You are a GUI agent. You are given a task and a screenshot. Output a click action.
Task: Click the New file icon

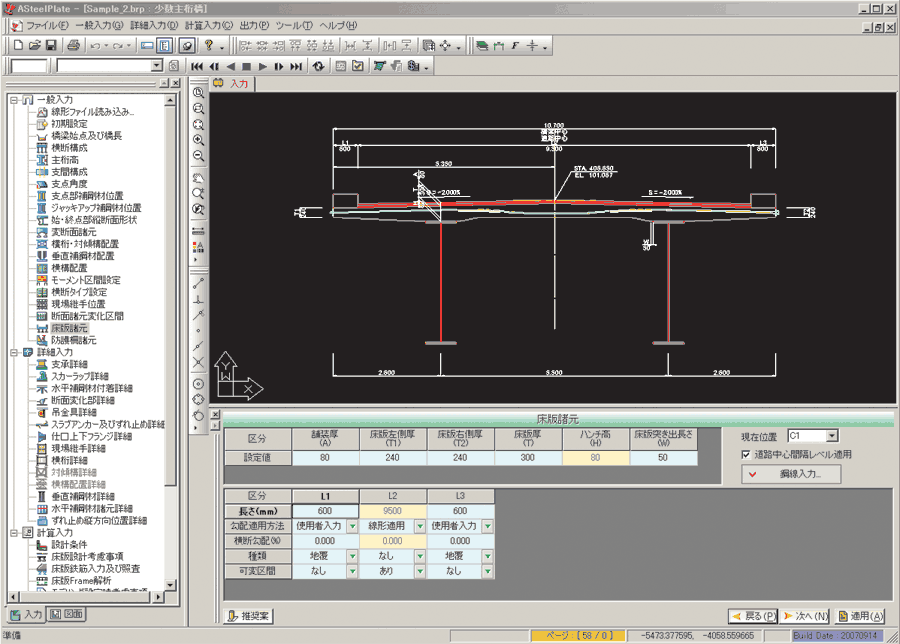coord(18,45)
